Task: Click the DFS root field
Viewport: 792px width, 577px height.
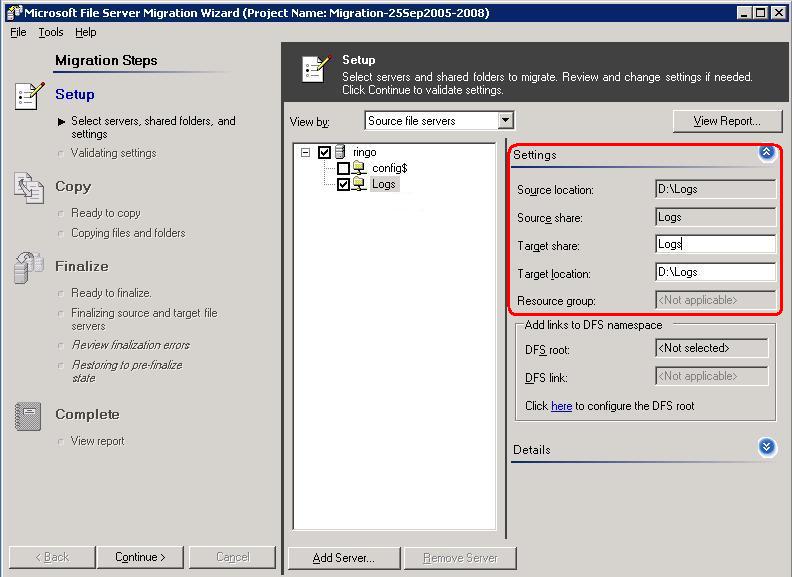Action: [711, 348]
